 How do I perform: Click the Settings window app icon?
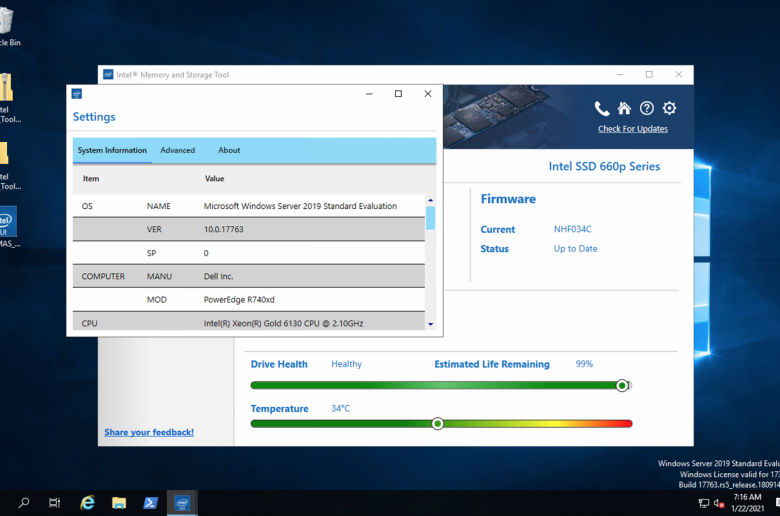click(77, 94)
